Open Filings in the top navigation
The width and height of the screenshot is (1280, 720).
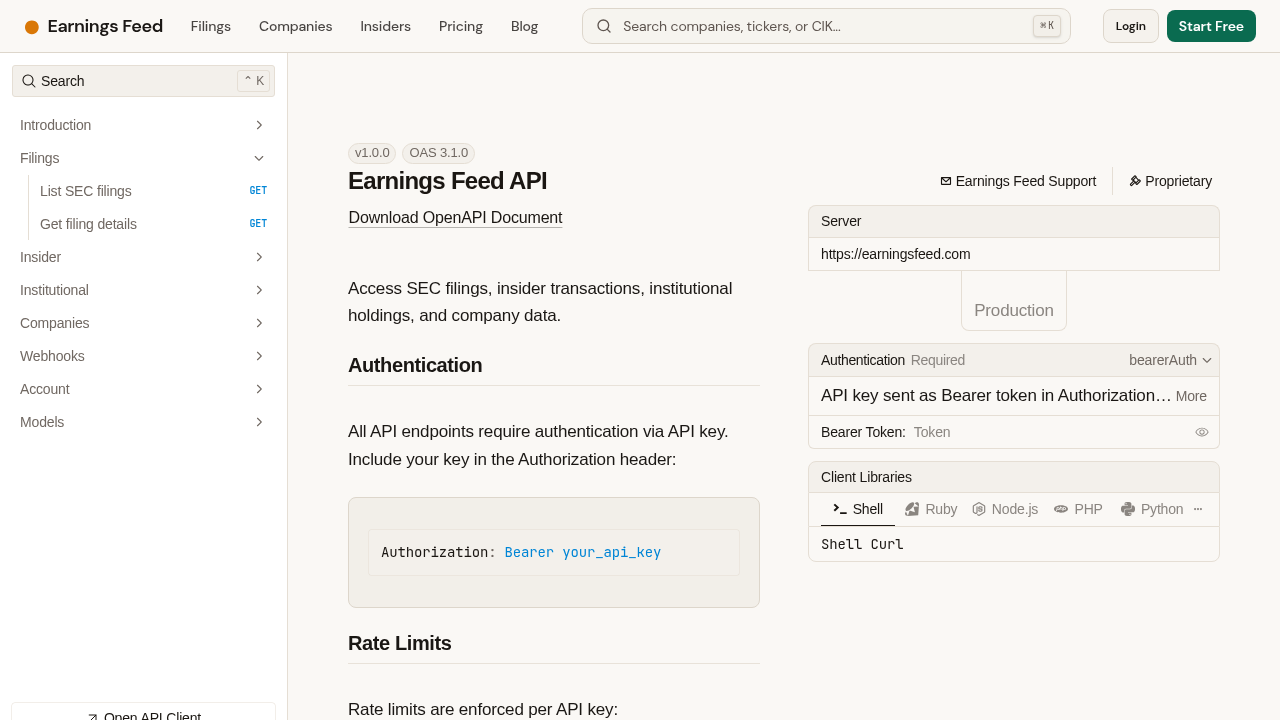(x=211, y=26)
